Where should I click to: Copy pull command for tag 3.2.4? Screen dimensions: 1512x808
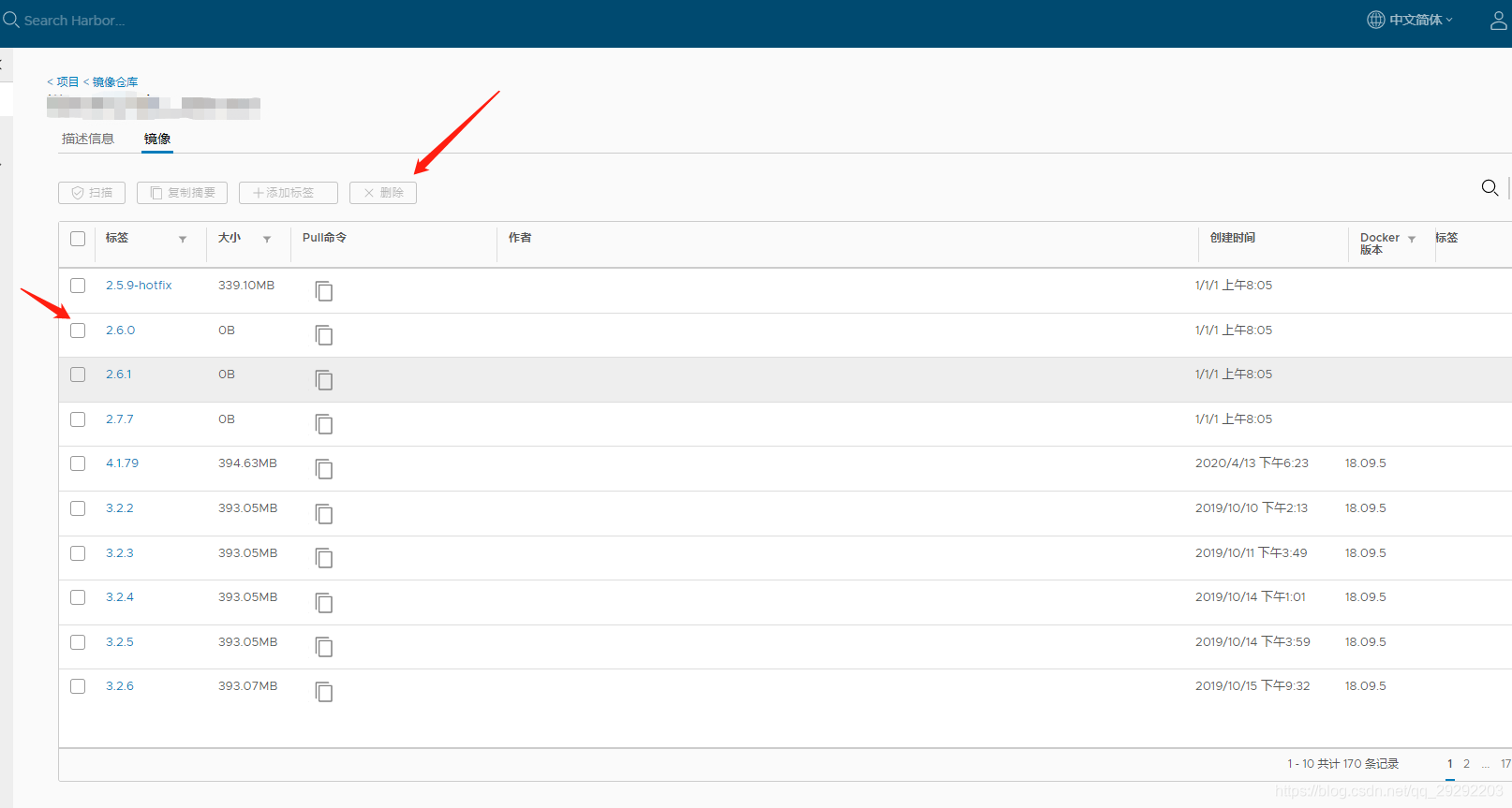click(x=324, y=603)
